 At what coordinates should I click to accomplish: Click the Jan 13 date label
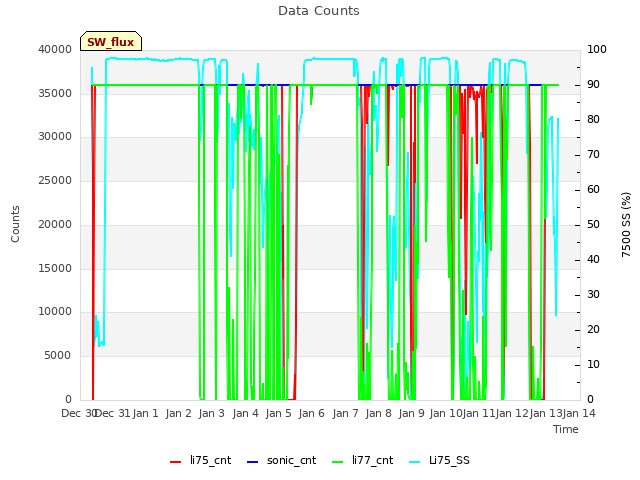pos(546,413)
